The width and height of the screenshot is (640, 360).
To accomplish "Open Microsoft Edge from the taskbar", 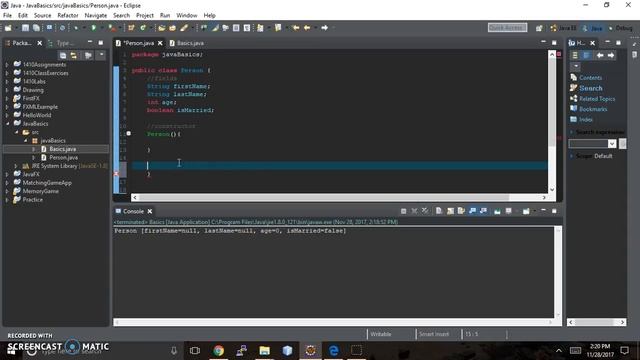I will coord(333,351).
